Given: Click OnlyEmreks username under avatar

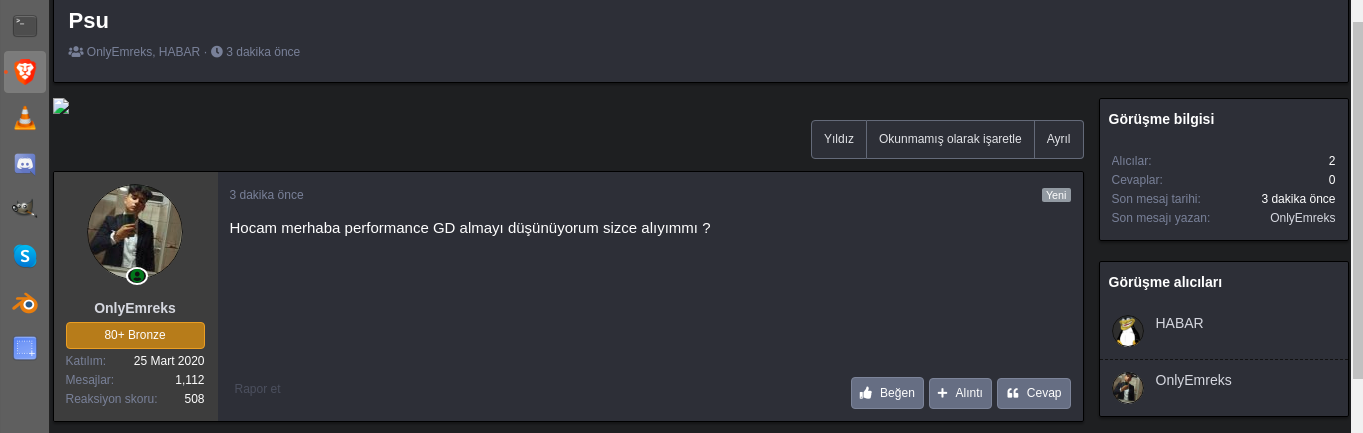Looking at the screenshot, I should pos(135,308).
